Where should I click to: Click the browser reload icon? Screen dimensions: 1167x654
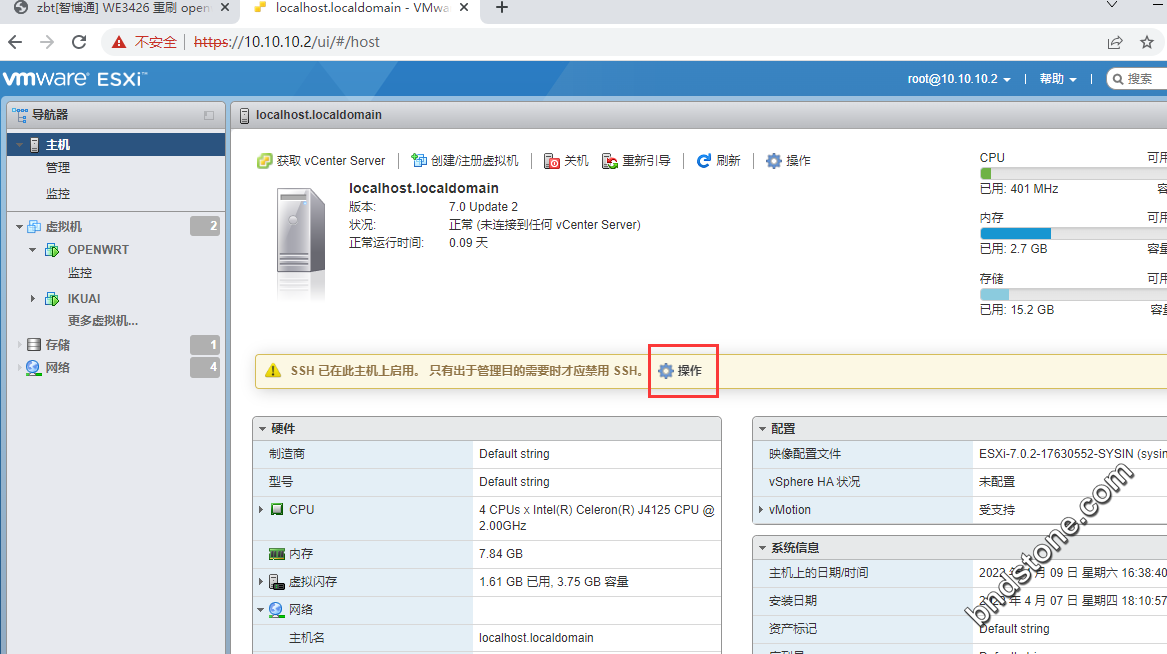(x=79, y=42)
